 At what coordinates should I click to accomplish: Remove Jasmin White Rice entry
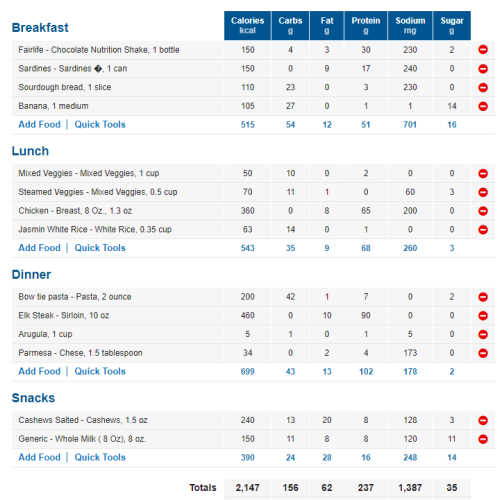coord(483,229)
